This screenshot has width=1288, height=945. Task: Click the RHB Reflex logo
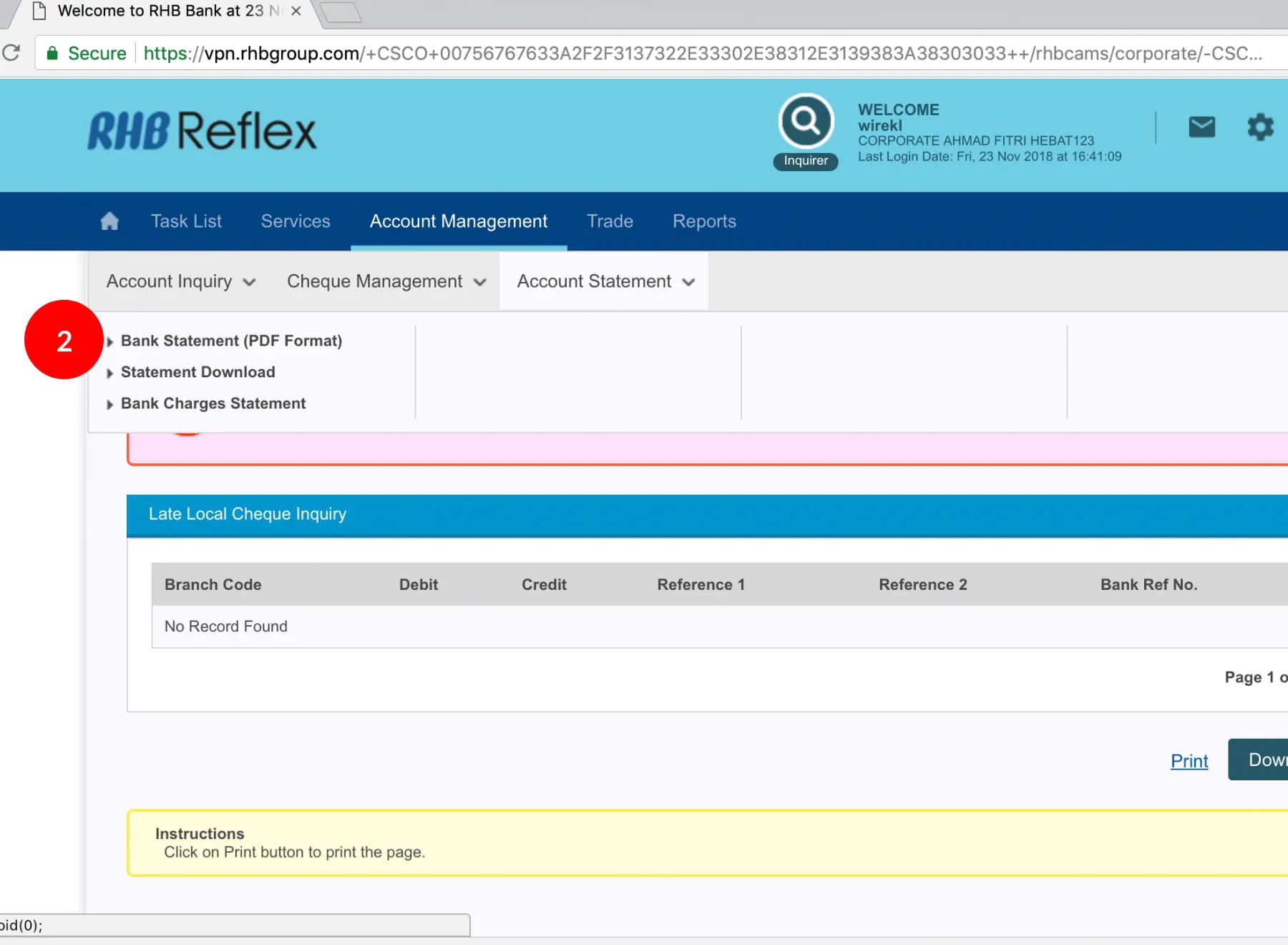pos(202,131)
